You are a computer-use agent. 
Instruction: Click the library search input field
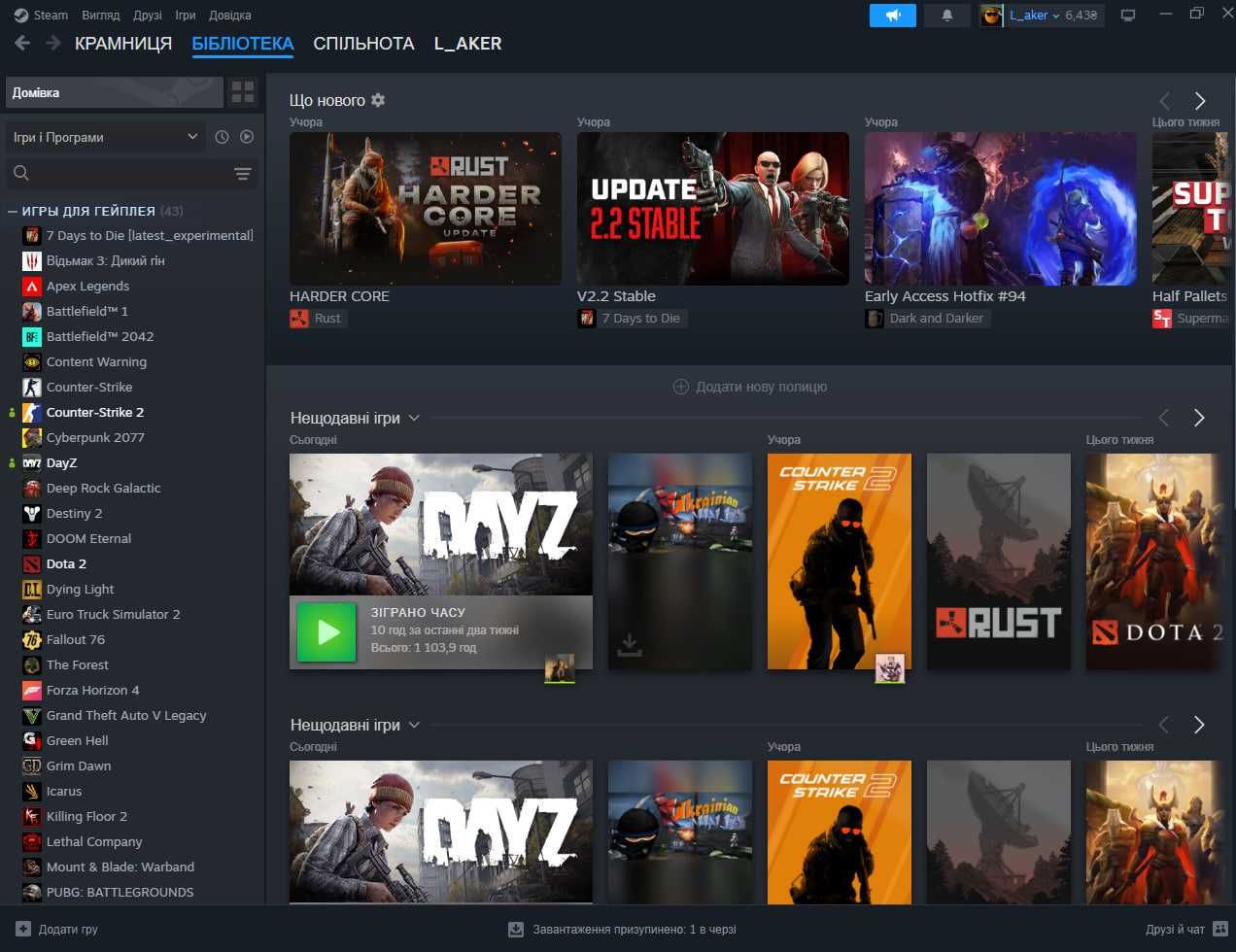click(x=131, y=174)
